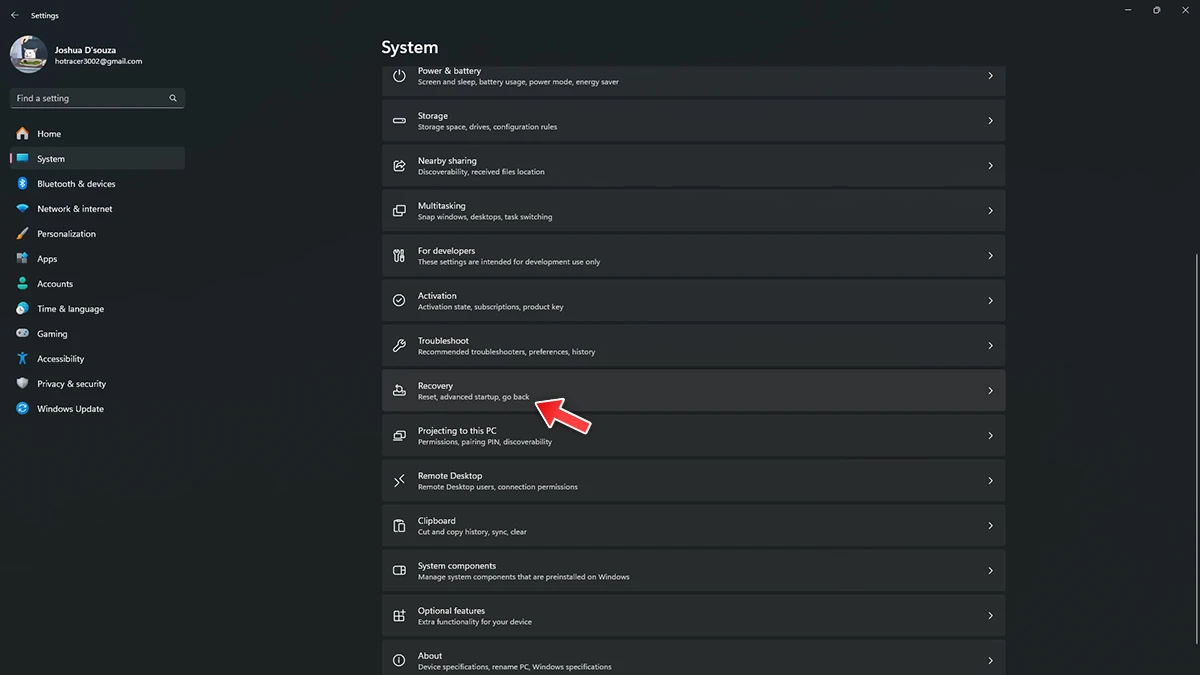
Task: Click the back arrow in Settings title bar
Action: coord(14,16)
